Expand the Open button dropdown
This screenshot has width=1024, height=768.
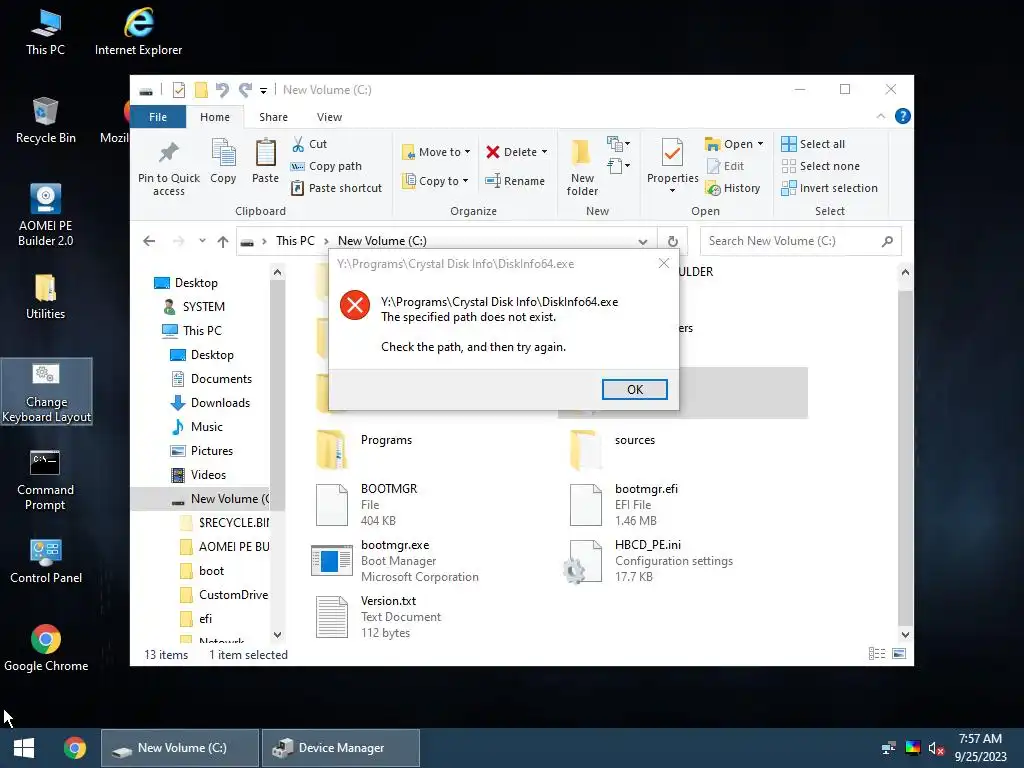[760, 144]
